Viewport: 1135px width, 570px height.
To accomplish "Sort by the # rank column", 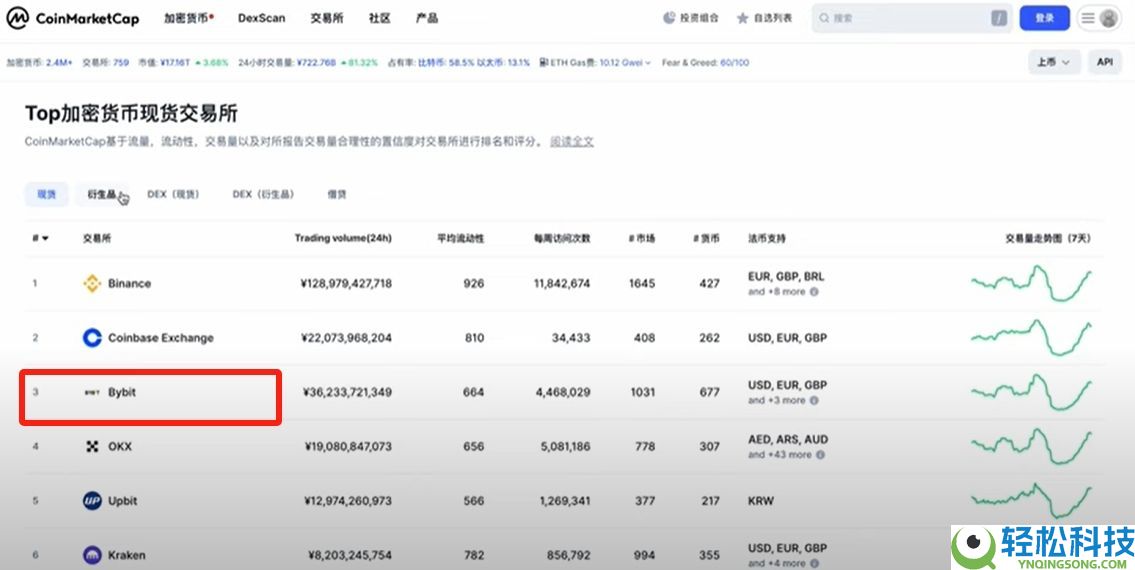I will pos(41,238).
